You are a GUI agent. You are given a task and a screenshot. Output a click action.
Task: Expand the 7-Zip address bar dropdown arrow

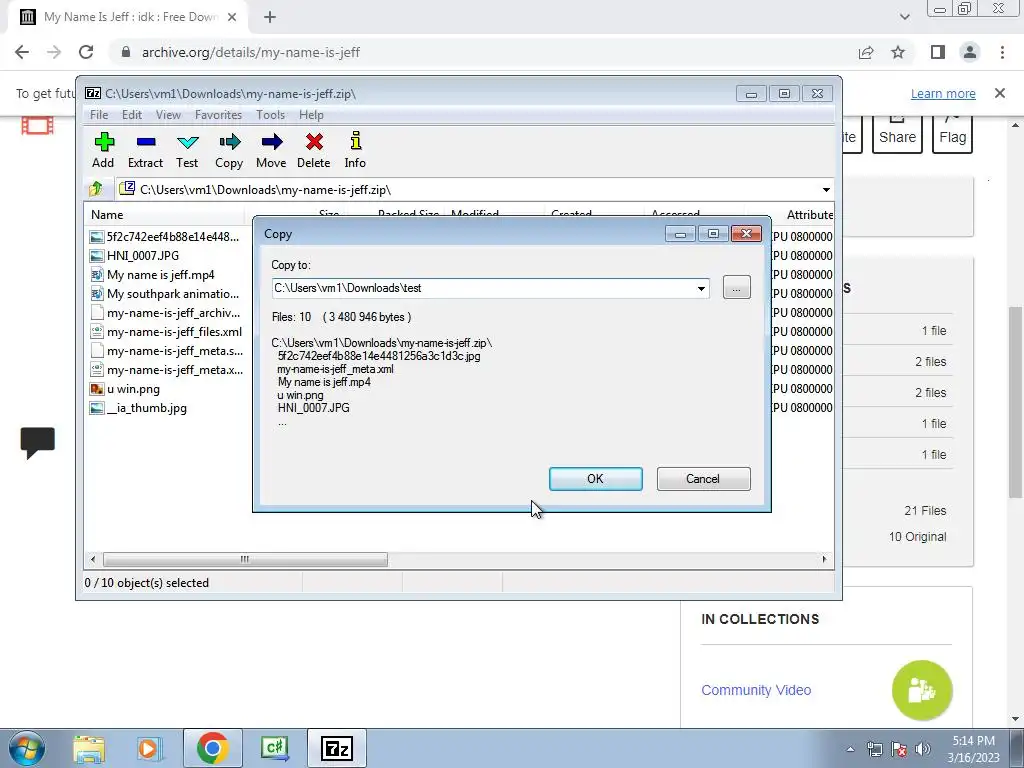[826, 189]
